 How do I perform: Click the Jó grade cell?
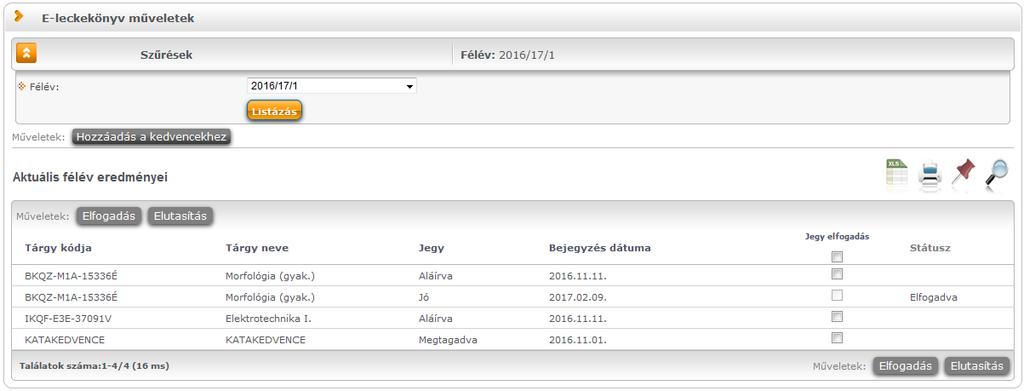(424, 297)
